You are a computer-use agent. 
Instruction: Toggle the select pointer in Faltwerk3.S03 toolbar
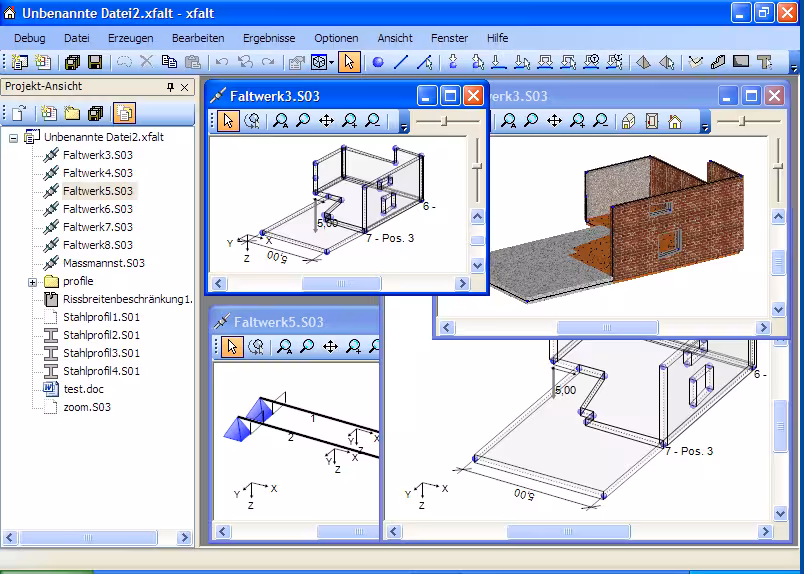pos(229,121)
